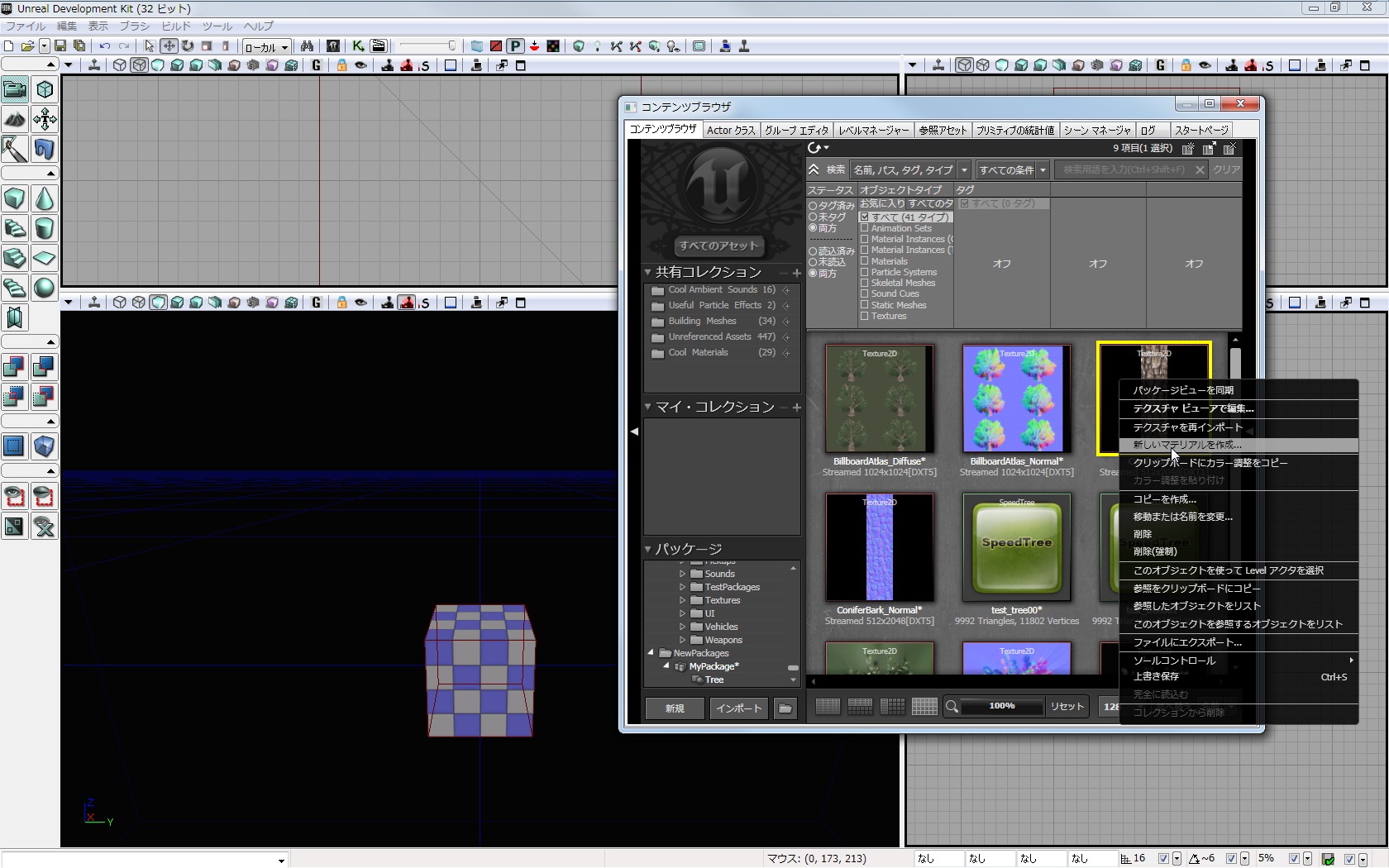Open folder icon next to Import button

pyautogui.click(x=785, y=708)
